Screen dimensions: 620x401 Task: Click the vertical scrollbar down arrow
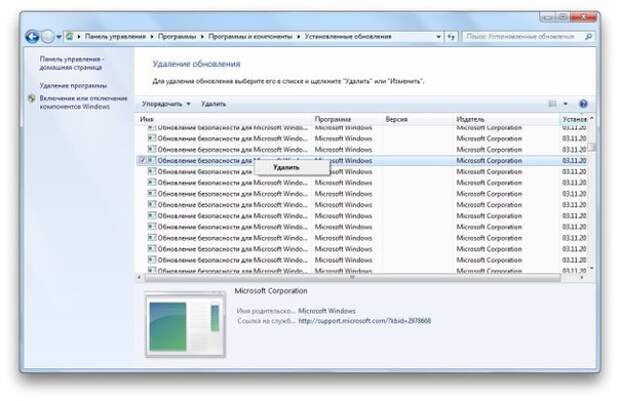click(592, 269)
